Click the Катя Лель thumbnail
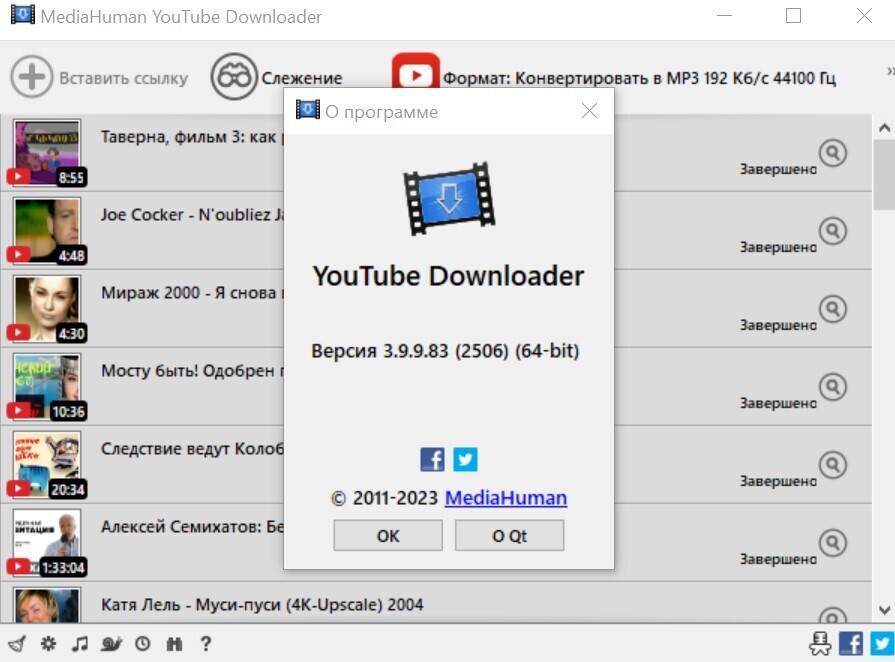This screenshot has height=662, width=895. (x=47, y=605)
